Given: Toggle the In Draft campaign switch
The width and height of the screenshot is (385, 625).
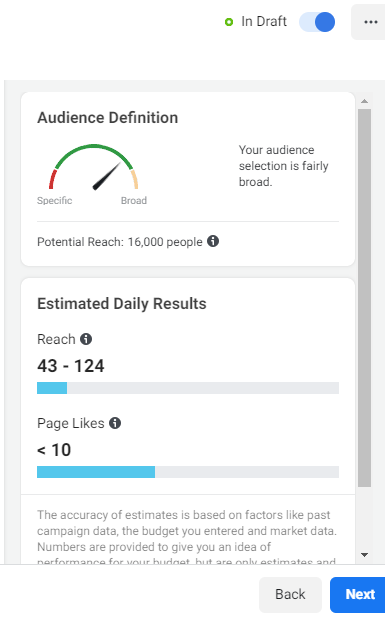Looking at the screenshot, I should [317, 22].
